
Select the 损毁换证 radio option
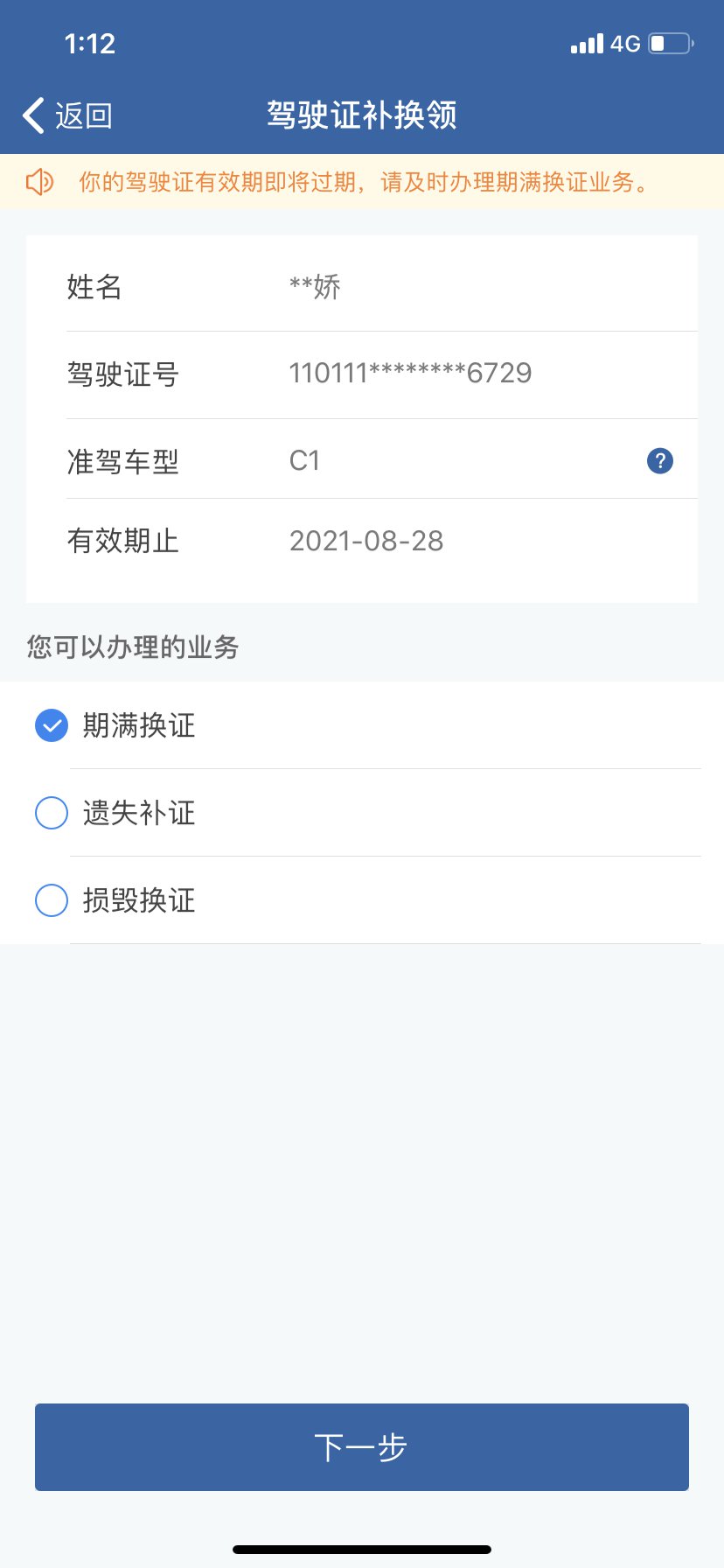coord(52,900)
